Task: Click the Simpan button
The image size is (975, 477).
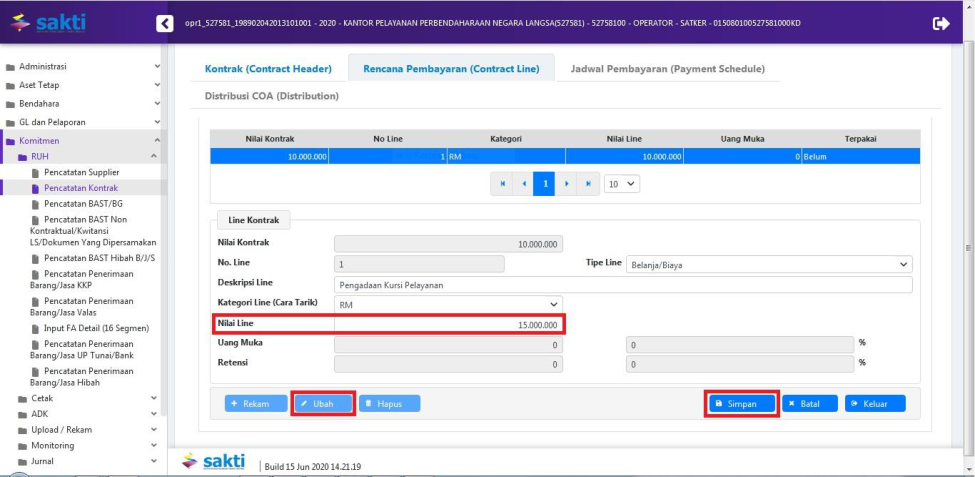Action: pos(741,403)
